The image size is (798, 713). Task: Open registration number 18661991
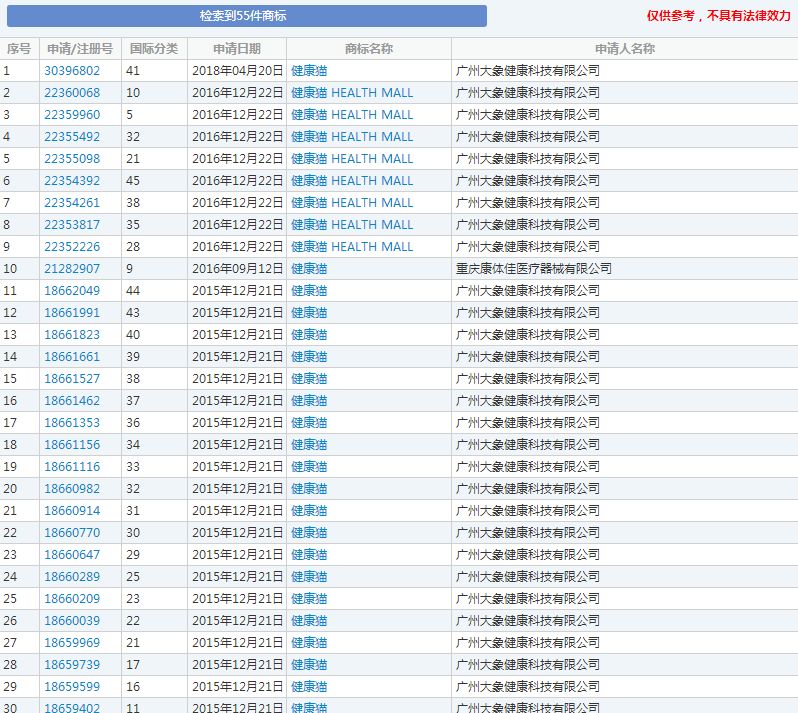pos(72,312)
